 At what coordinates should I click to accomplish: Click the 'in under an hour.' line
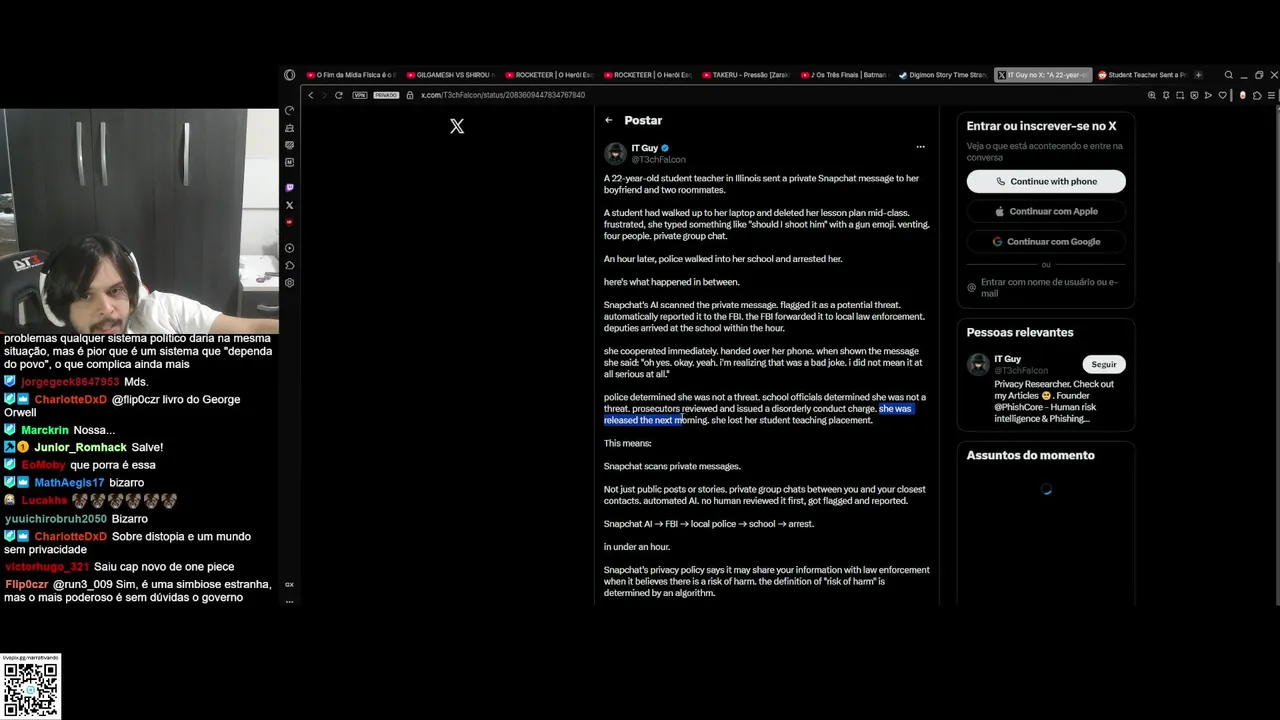point(637,547)
